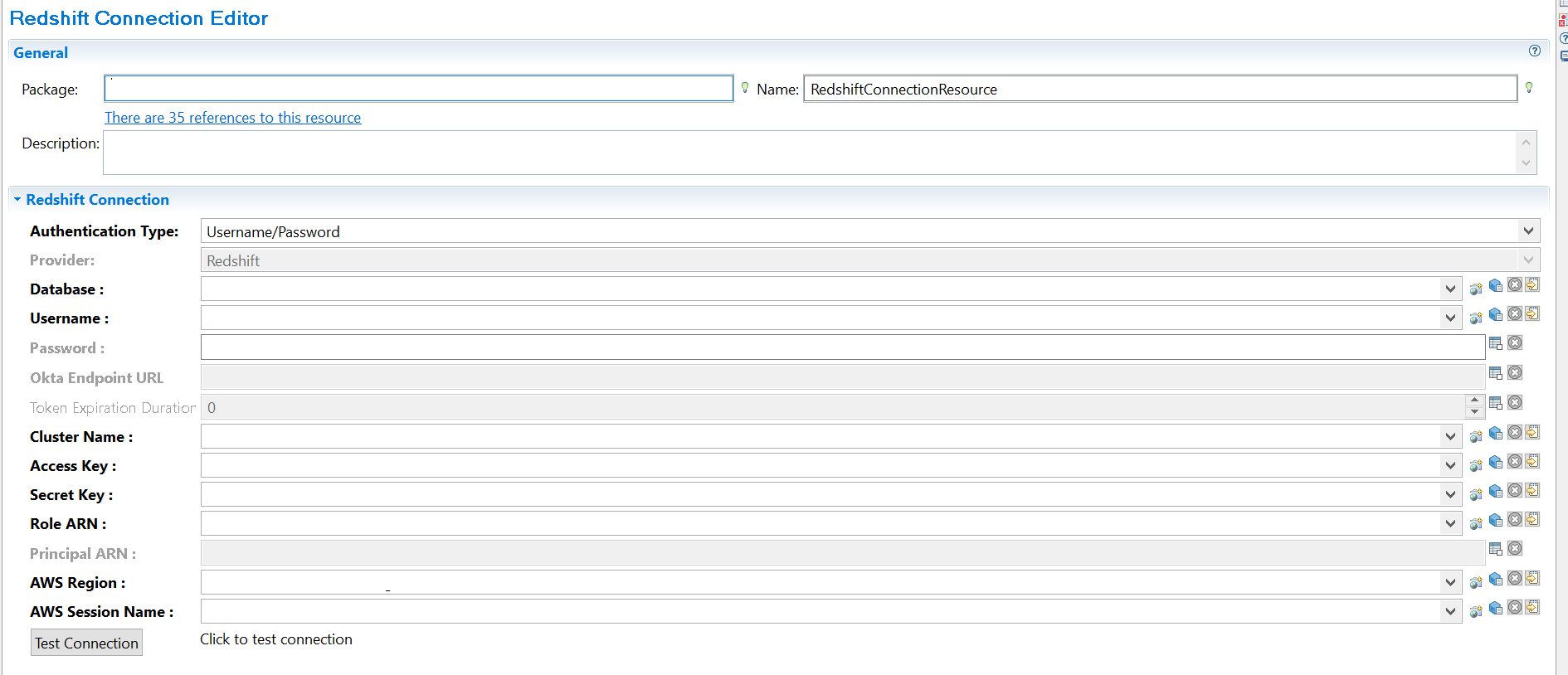Viewport: 1568px width, 675px height.
Task: Click the Description scrollbar down arrow
Action: pyautogui.click(x=1526, y=163)
